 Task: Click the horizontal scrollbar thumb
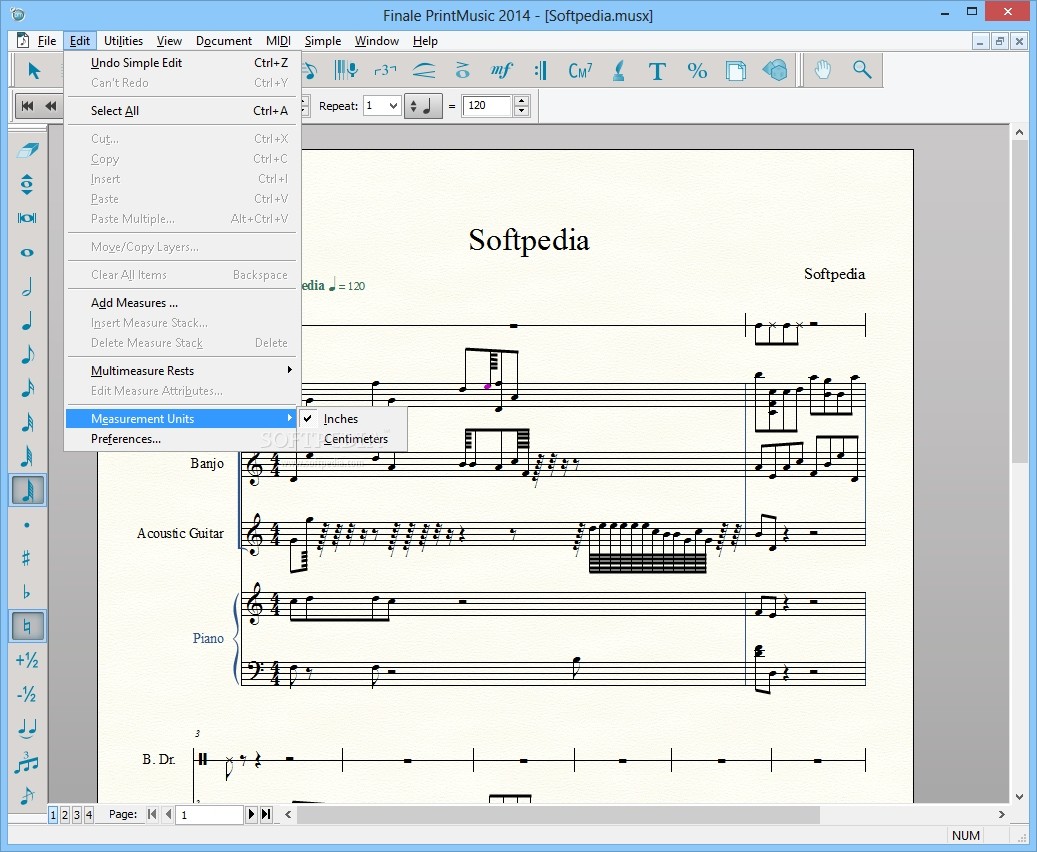pyautogui.click(x=558, y=814)
